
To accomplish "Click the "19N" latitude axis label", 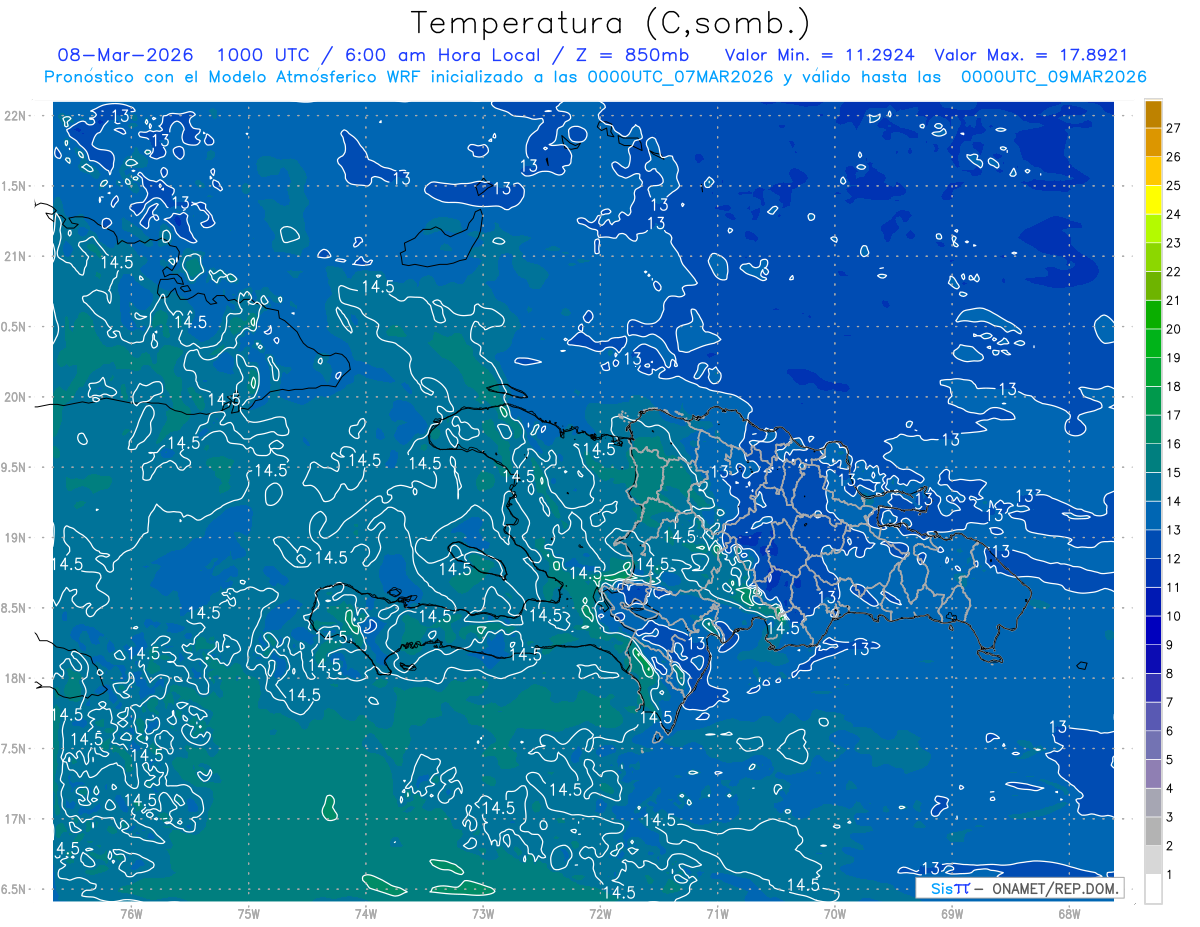I will tap(15, 538).
